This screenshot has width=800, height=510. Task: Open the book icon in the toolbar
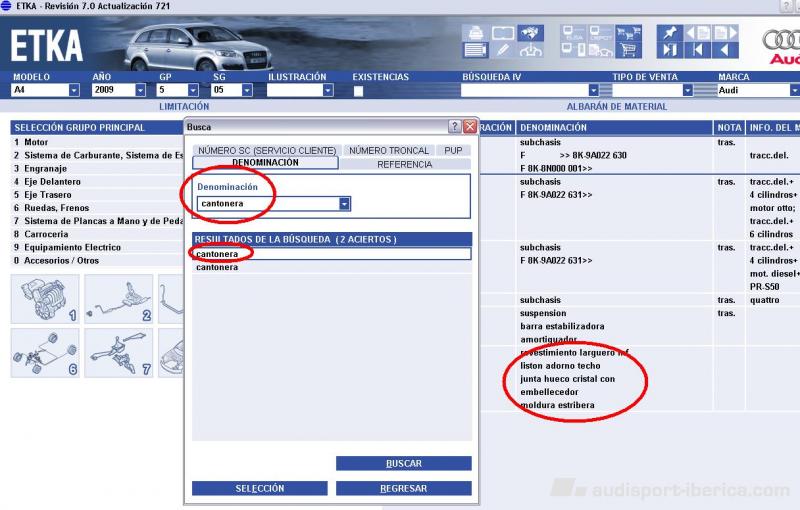503,34
